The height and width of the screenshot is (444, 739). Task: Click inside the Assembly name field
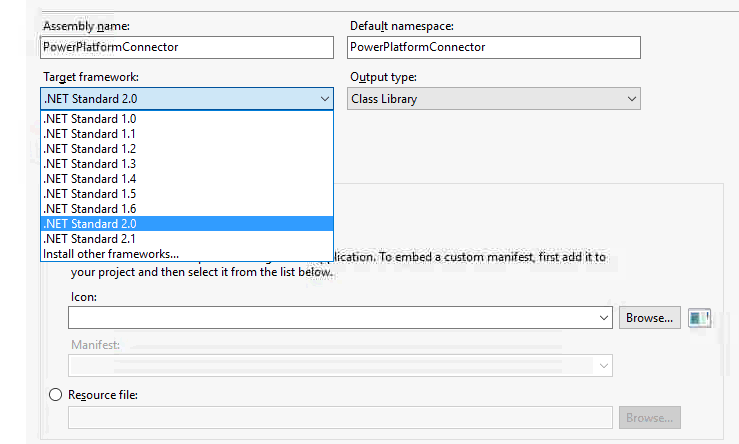point(187,47)
